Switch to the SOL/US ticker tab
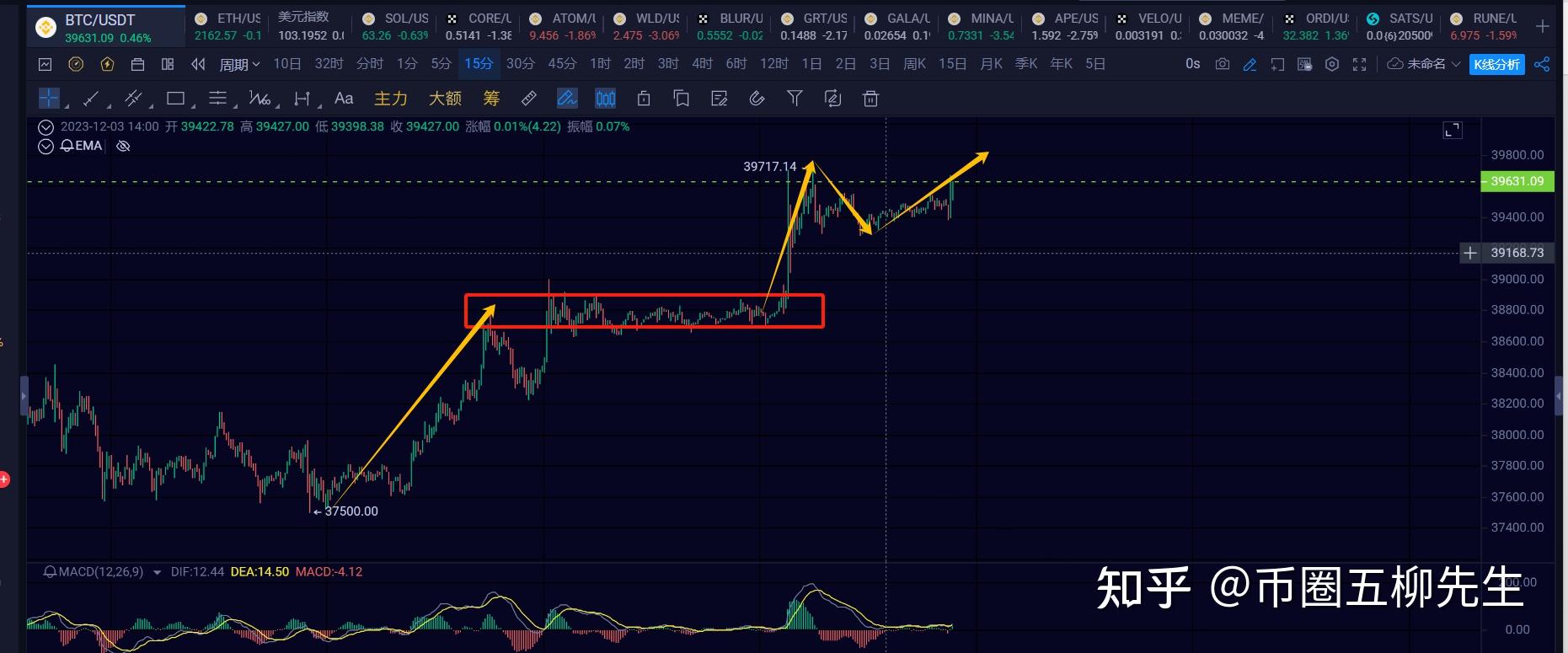This screenshot has width=1568, height=653. 395,27
